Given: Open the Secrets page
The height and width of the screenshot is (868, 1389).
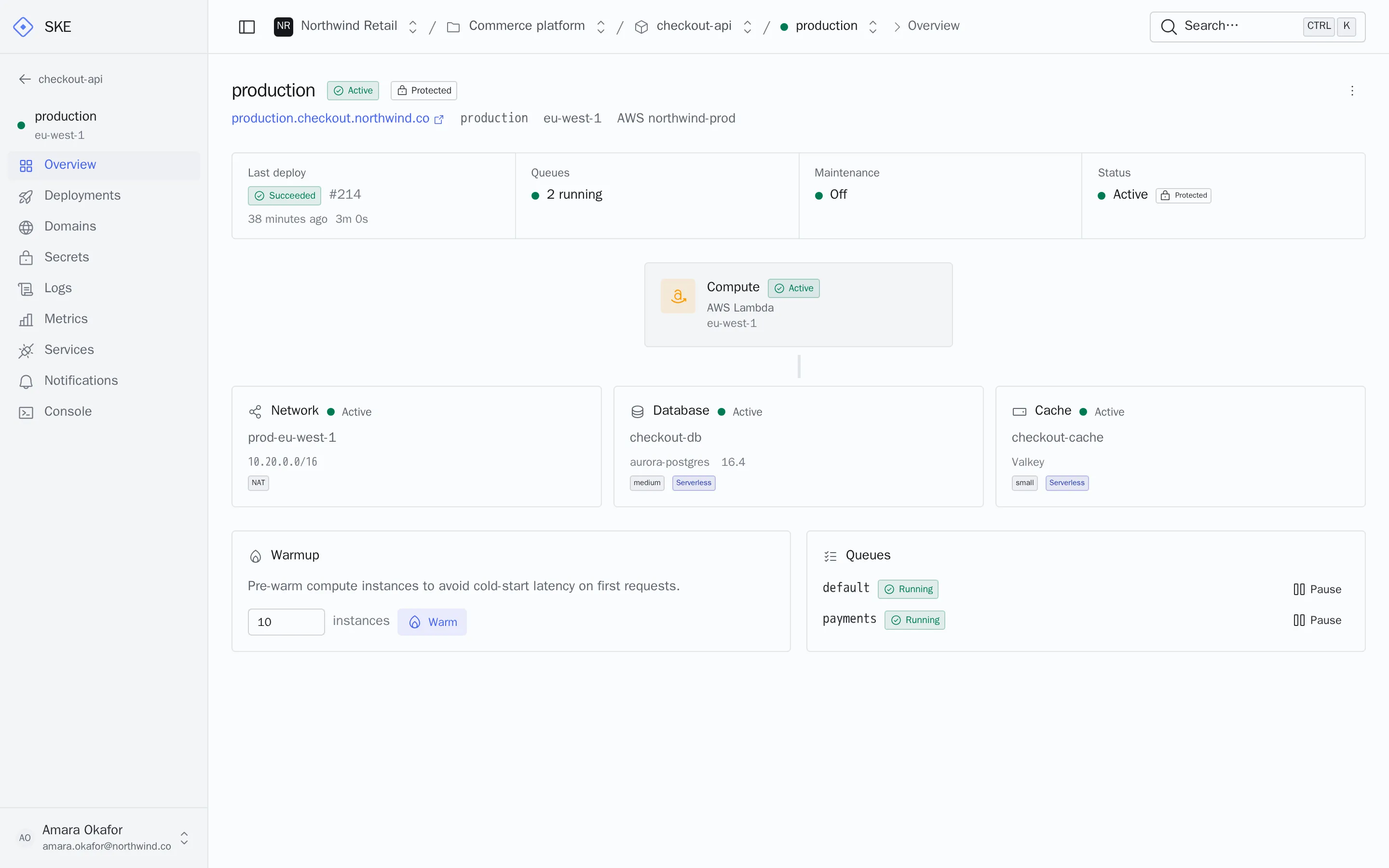Looking at the screenshot, I should pos(104,258).
